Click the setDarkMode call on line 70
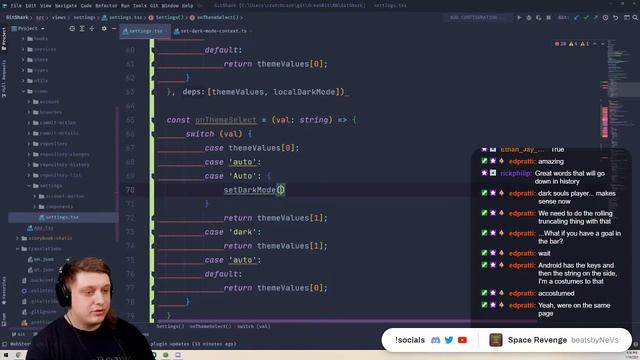This screenshot has height=360, width=640. [249, 190]
